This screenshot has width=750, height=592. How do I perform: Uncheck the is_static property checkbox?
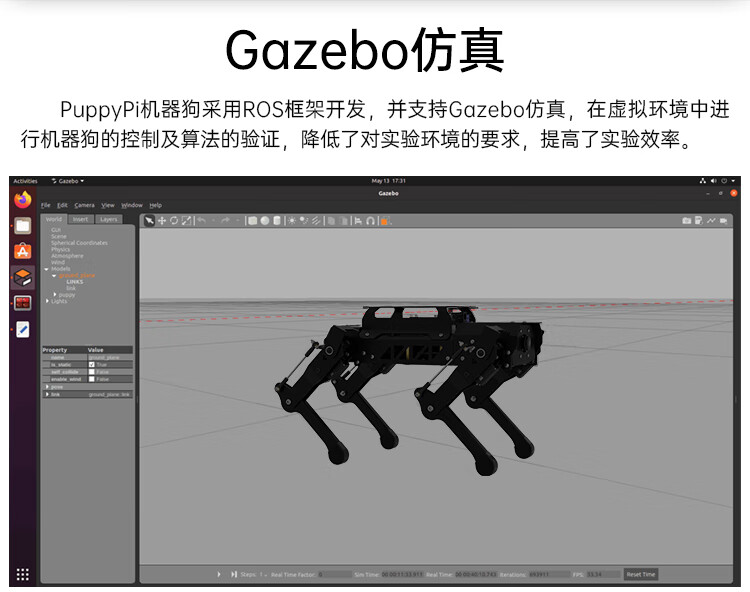[92, 364]
